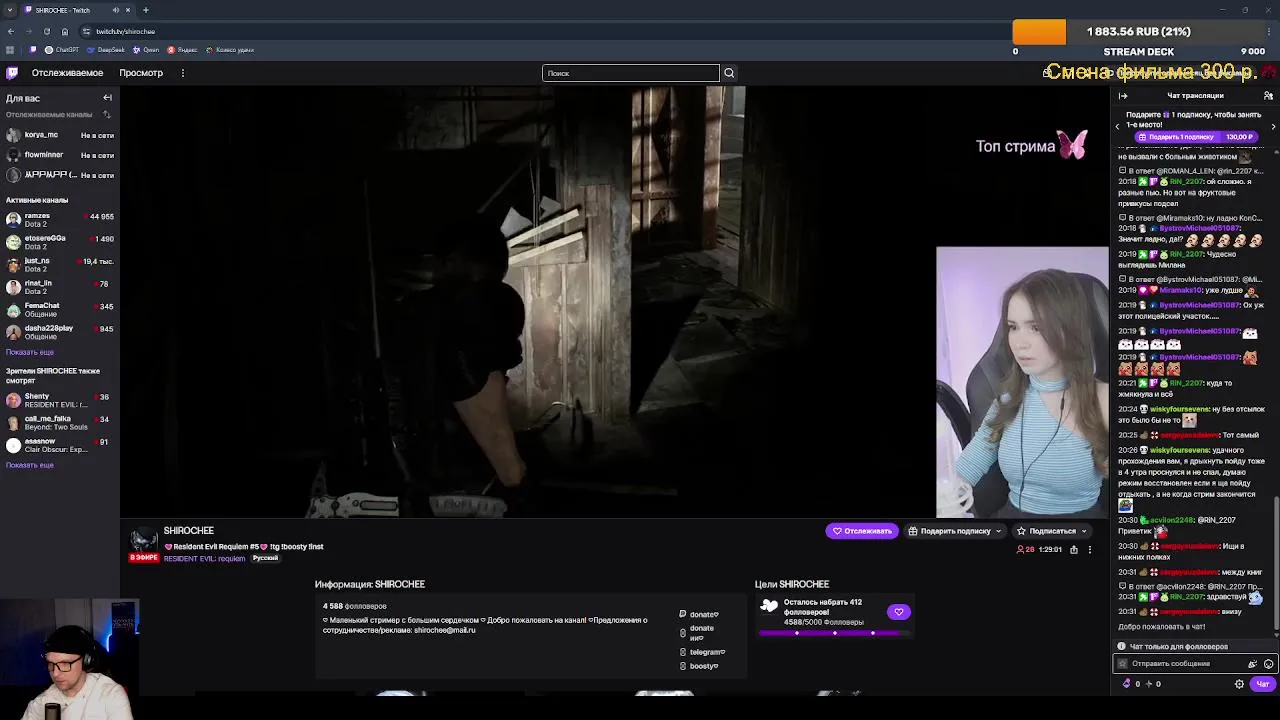1280x720 pixels.
Task: Open FemaChat channel in sidebar
Action: pos(60,310)
